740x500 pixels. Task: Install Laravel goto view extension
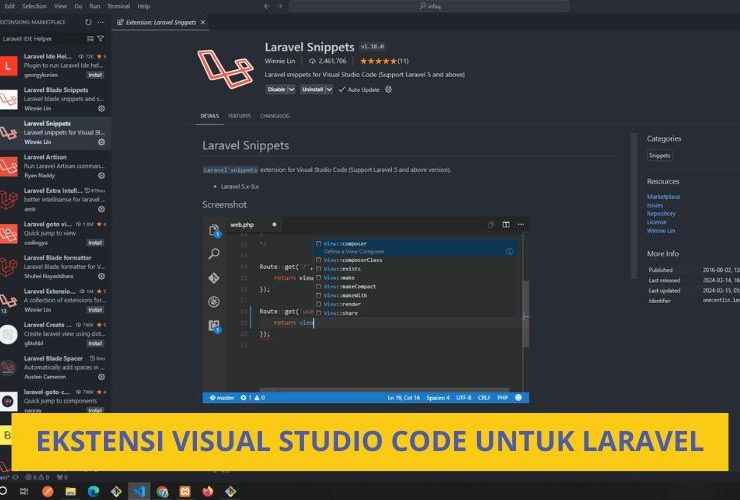(95, 243)
